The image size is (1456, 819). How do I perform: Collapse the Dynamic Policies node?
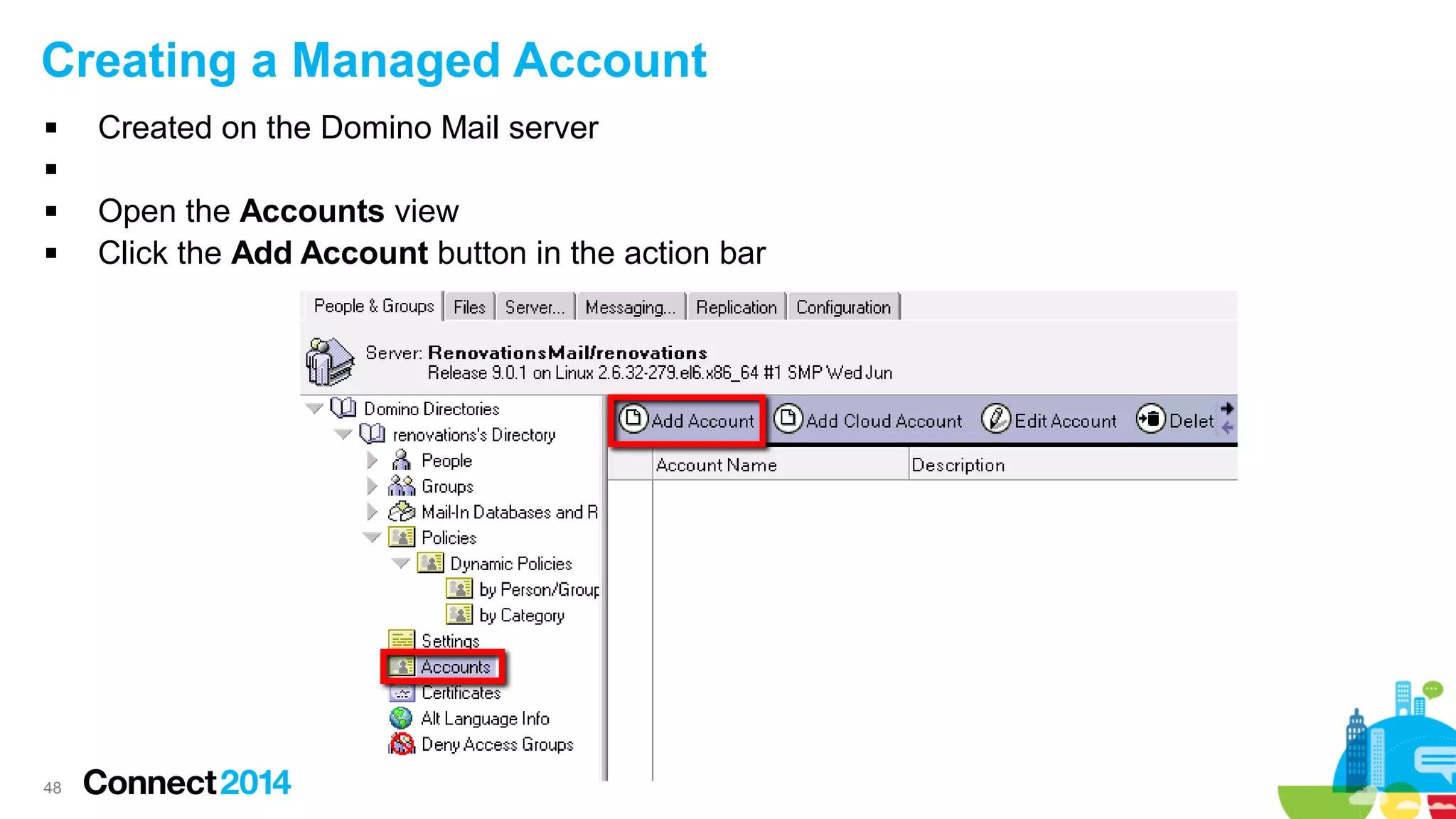401,564
